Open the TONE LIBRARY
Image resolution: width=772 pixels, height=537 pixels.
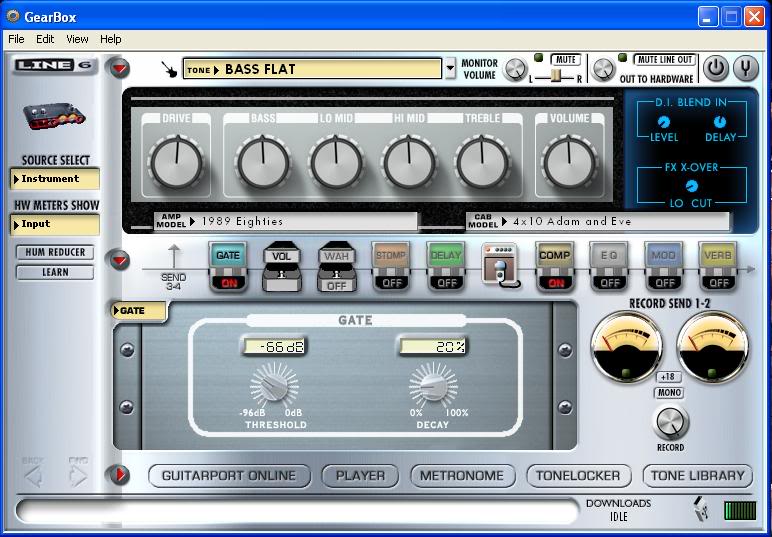click(x=698, y=476)
